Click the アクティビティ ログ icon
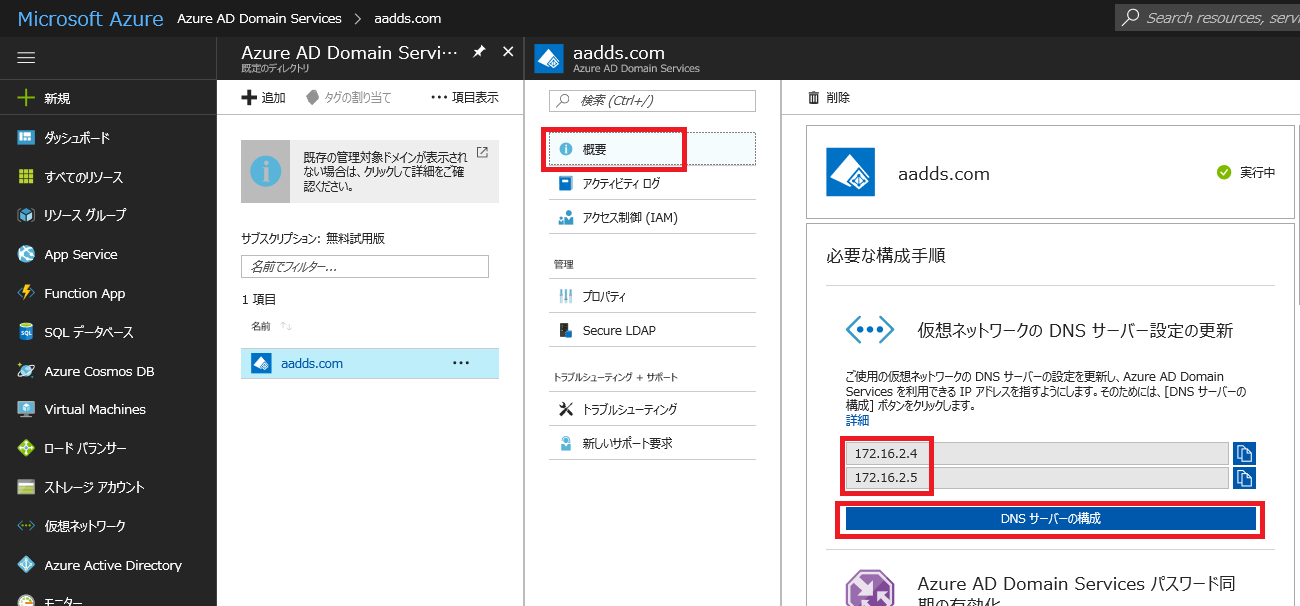 click(565, 183)
